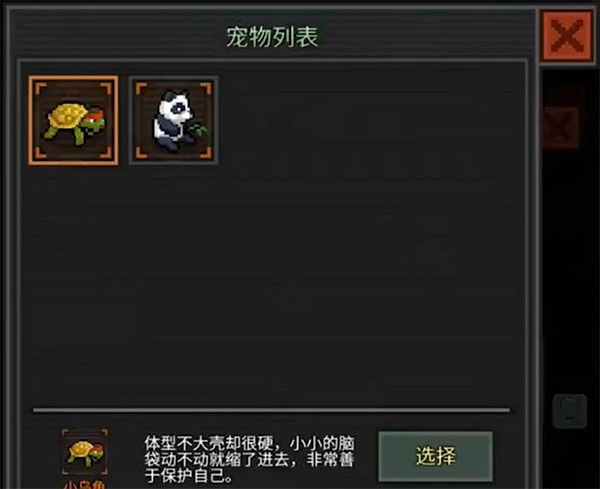Screen dimensions: 600x489
Task: Tap the turtle's yellow shell in grid
Action: pyautogui.click(x=67, y=115)
